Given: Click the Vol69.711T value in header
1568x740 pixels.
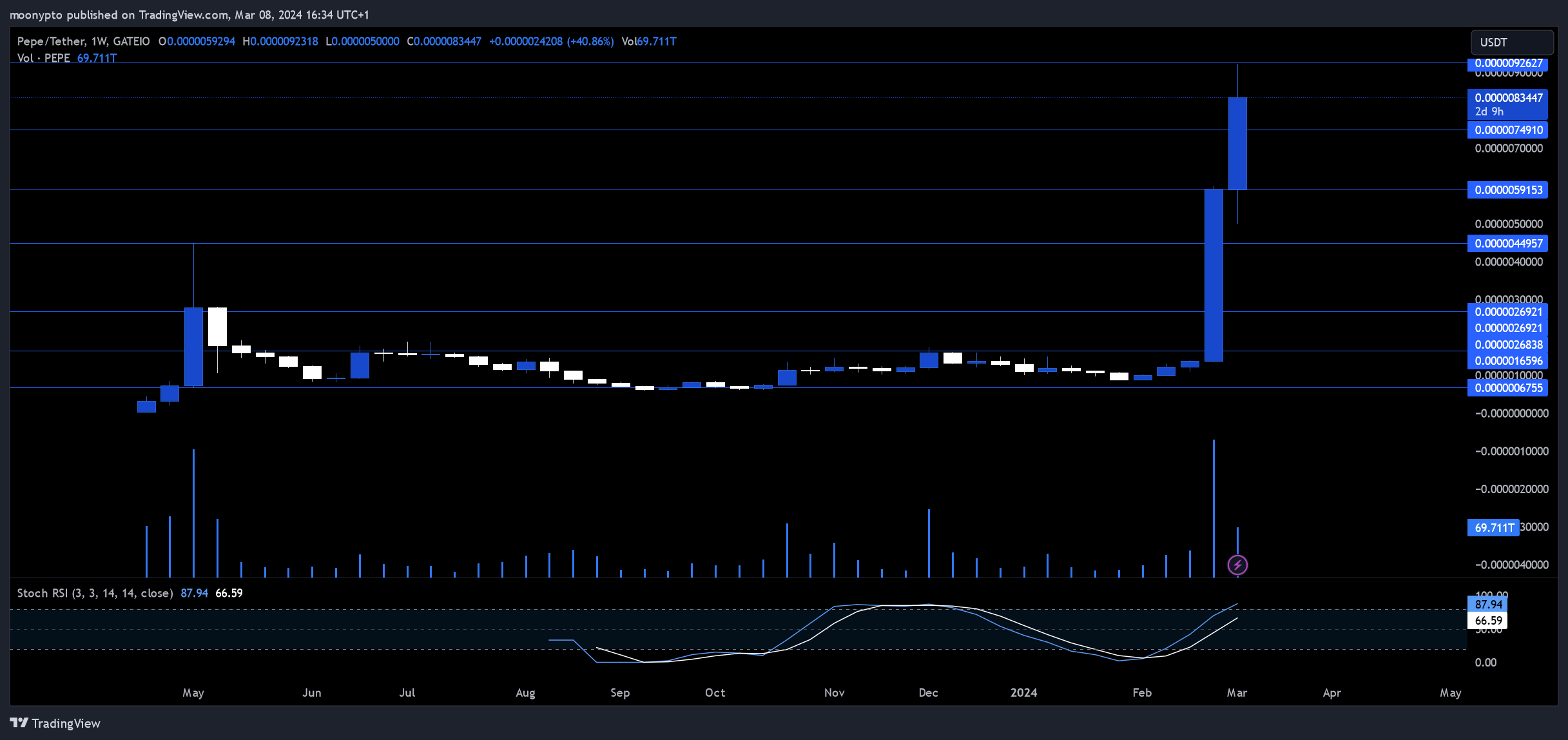Looking at the screenshot, I should (649, 41).
